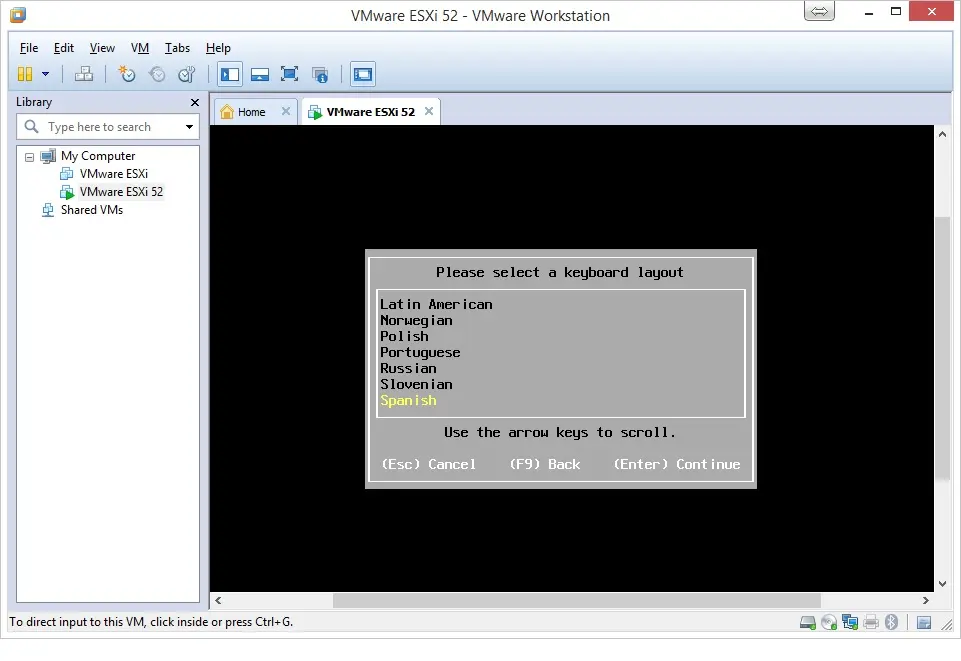Click the magnifier icon in Library search
Image resolution: width=961 pixels, height=661 pixels.
tap(31, 127)
